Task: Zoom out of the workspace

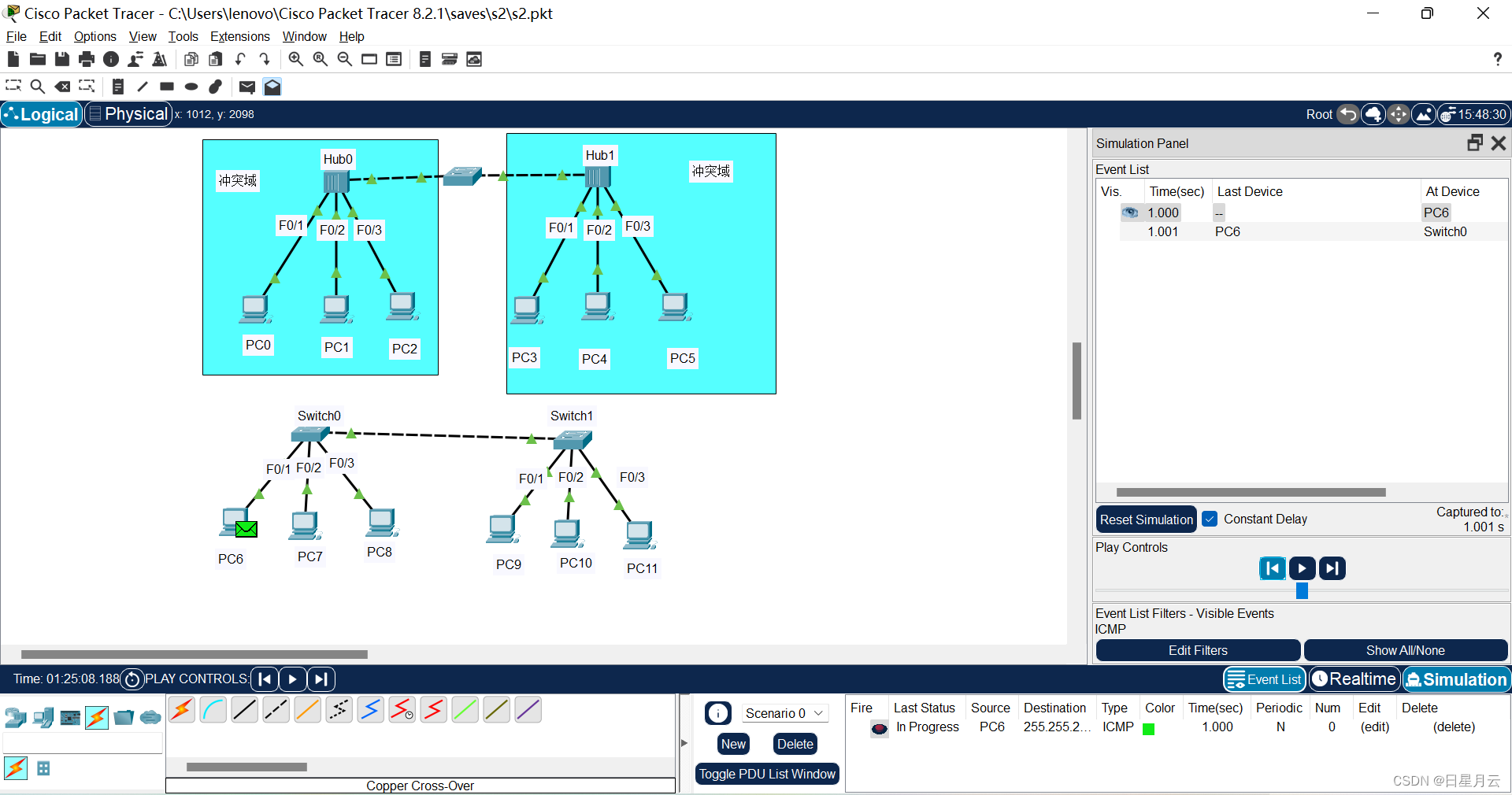Action: pos(345,59)
